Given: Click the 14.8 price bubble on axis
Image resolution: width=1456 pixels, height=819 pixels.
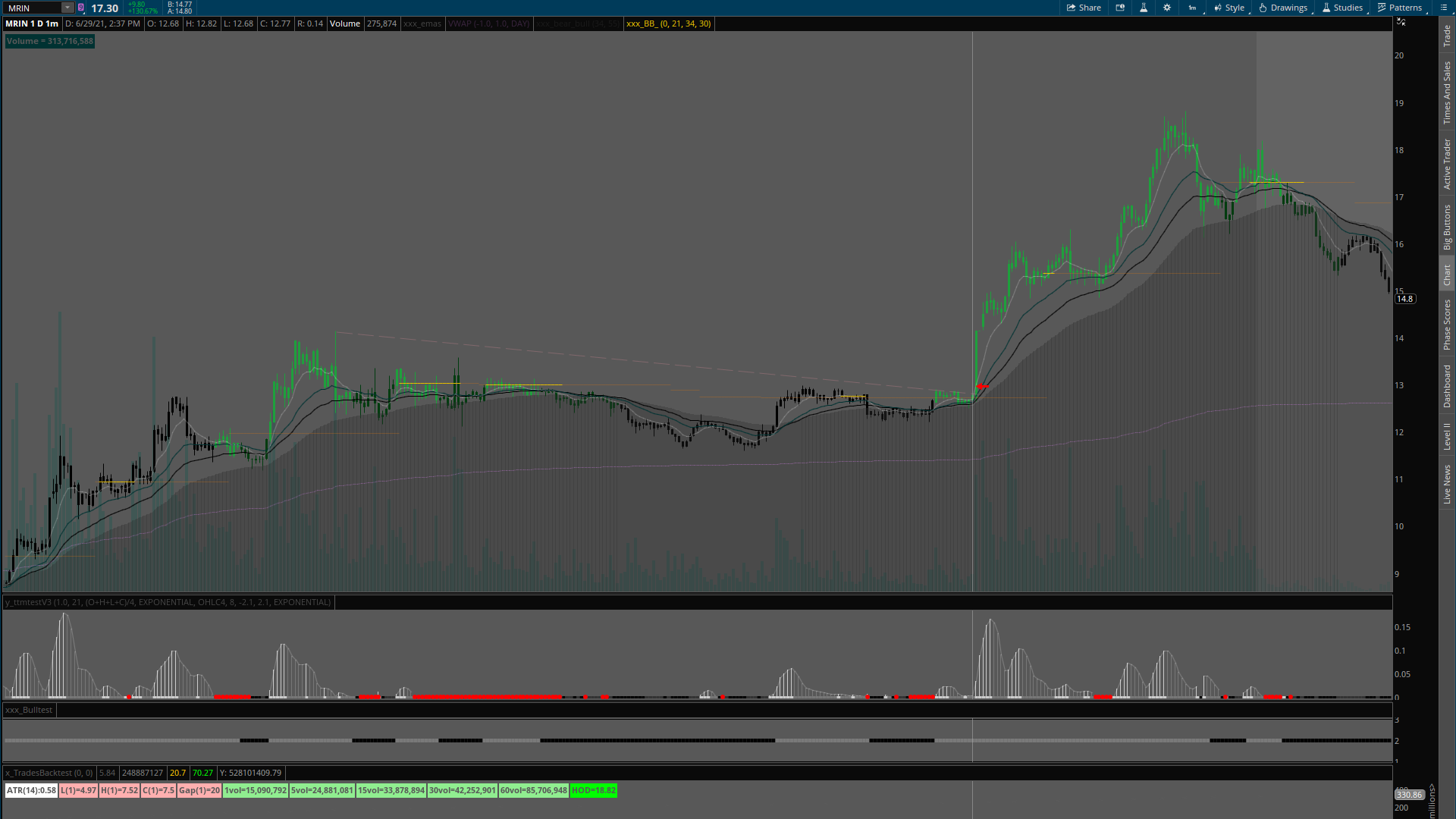Looking at the screenshot, I should tap(1405, 299).
